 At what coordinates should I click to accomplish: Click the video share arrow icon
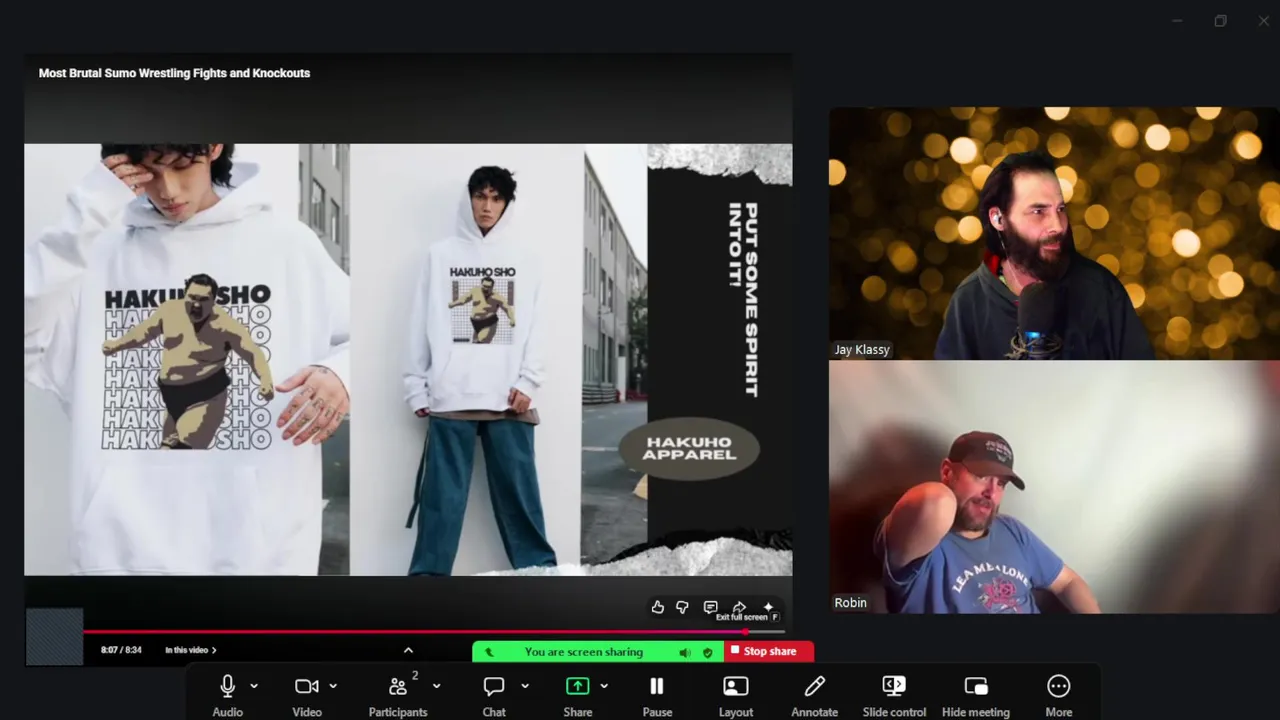pos(740,607)
